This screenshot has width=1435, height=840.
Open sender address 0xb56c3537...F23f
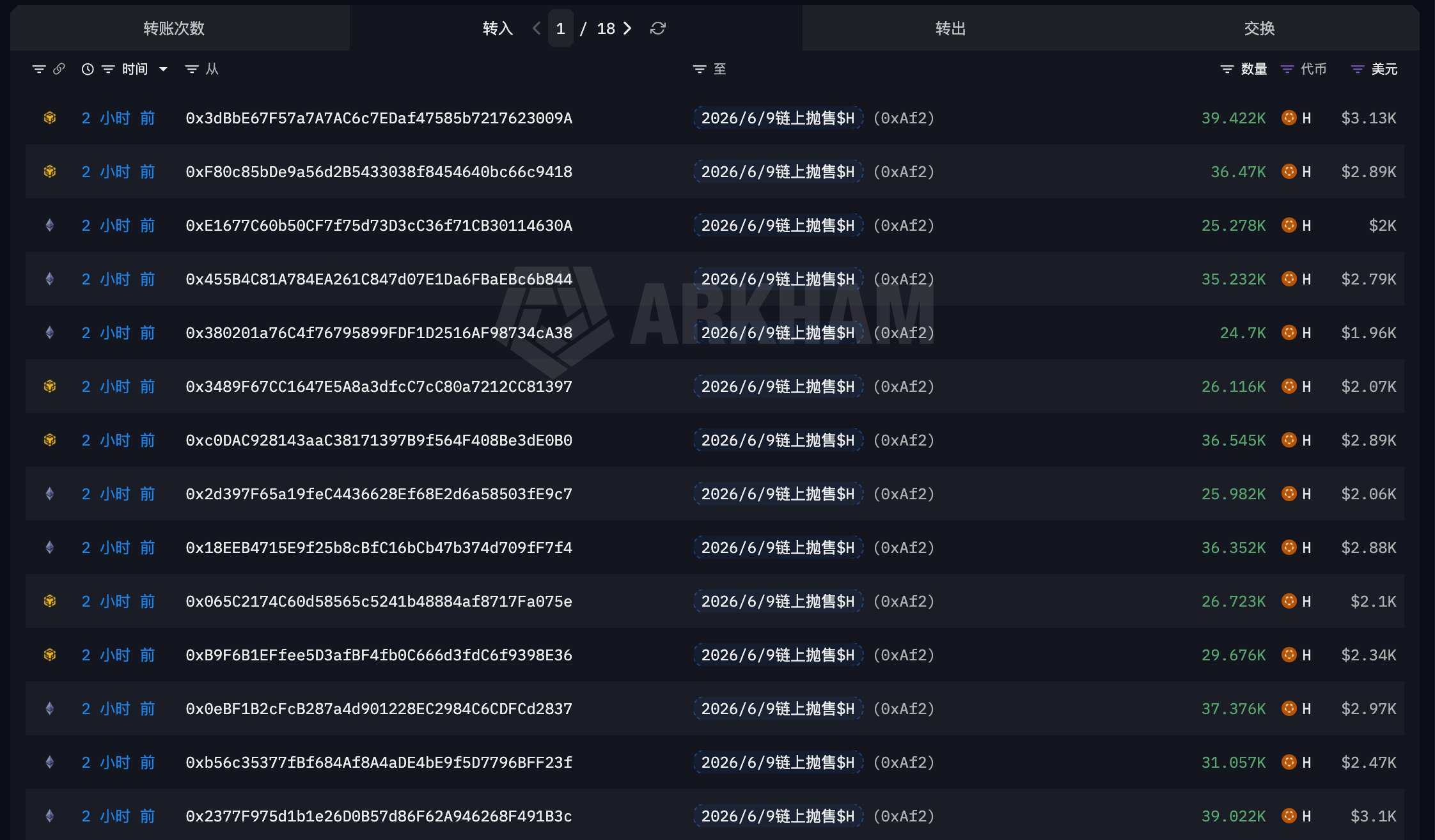coord(379,762)
